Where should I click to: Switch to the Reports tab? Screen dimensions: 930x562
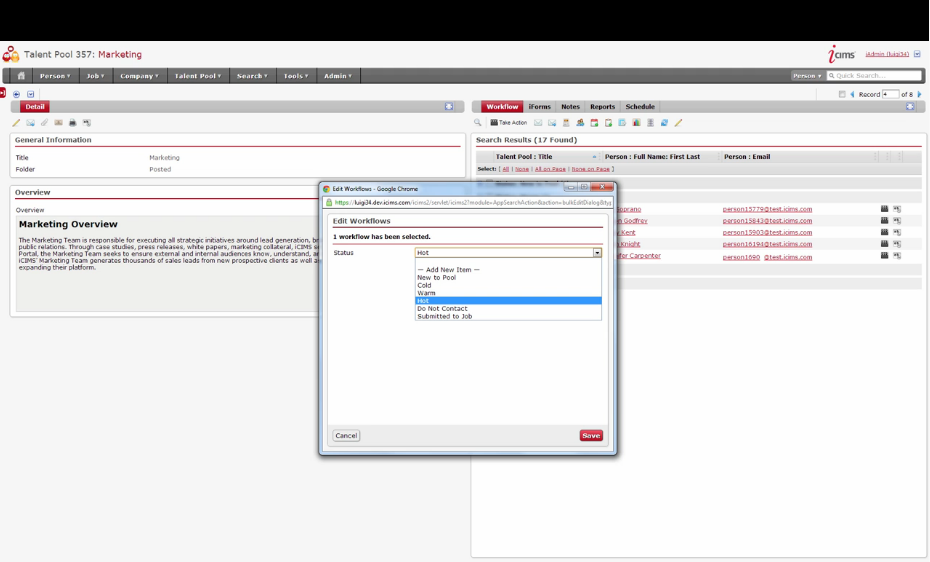click(602, 107)
